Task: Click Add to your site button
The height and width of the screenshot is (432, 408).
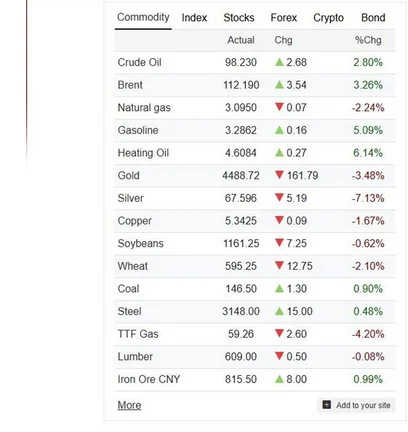Action: pyautogui.click(x=356, y=405)
